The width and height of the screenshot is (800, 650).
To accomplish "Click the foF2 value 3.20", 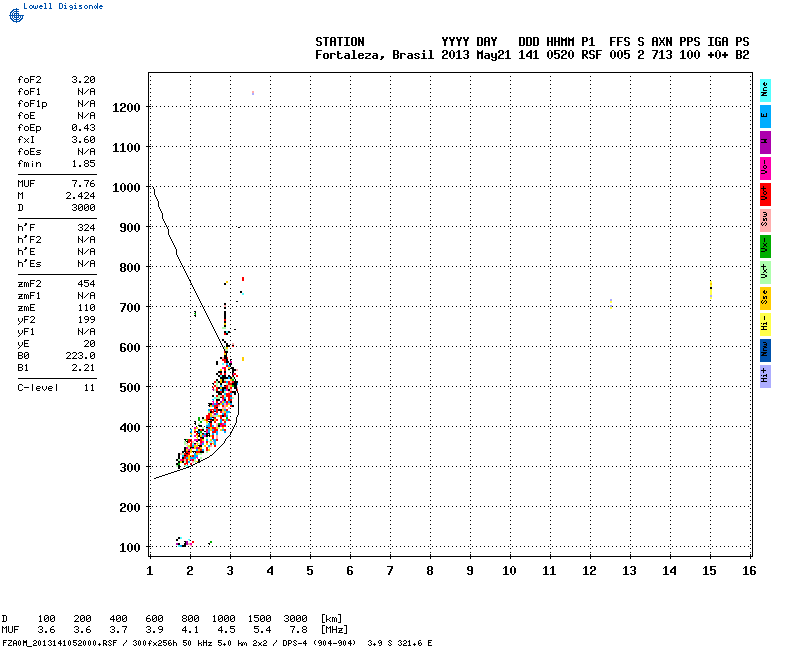I will [x=83, y=80].
